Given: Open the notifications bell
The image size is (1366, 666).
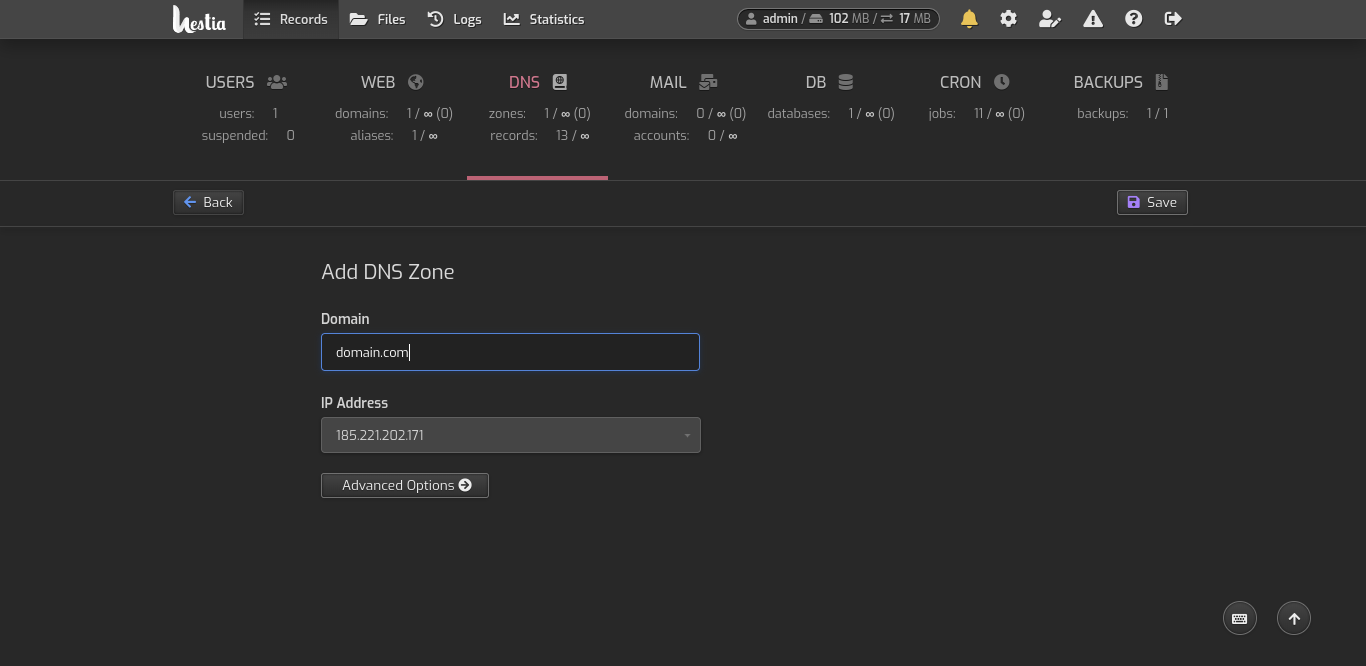Looking at the screenshot, I should (x=969, y=19).
